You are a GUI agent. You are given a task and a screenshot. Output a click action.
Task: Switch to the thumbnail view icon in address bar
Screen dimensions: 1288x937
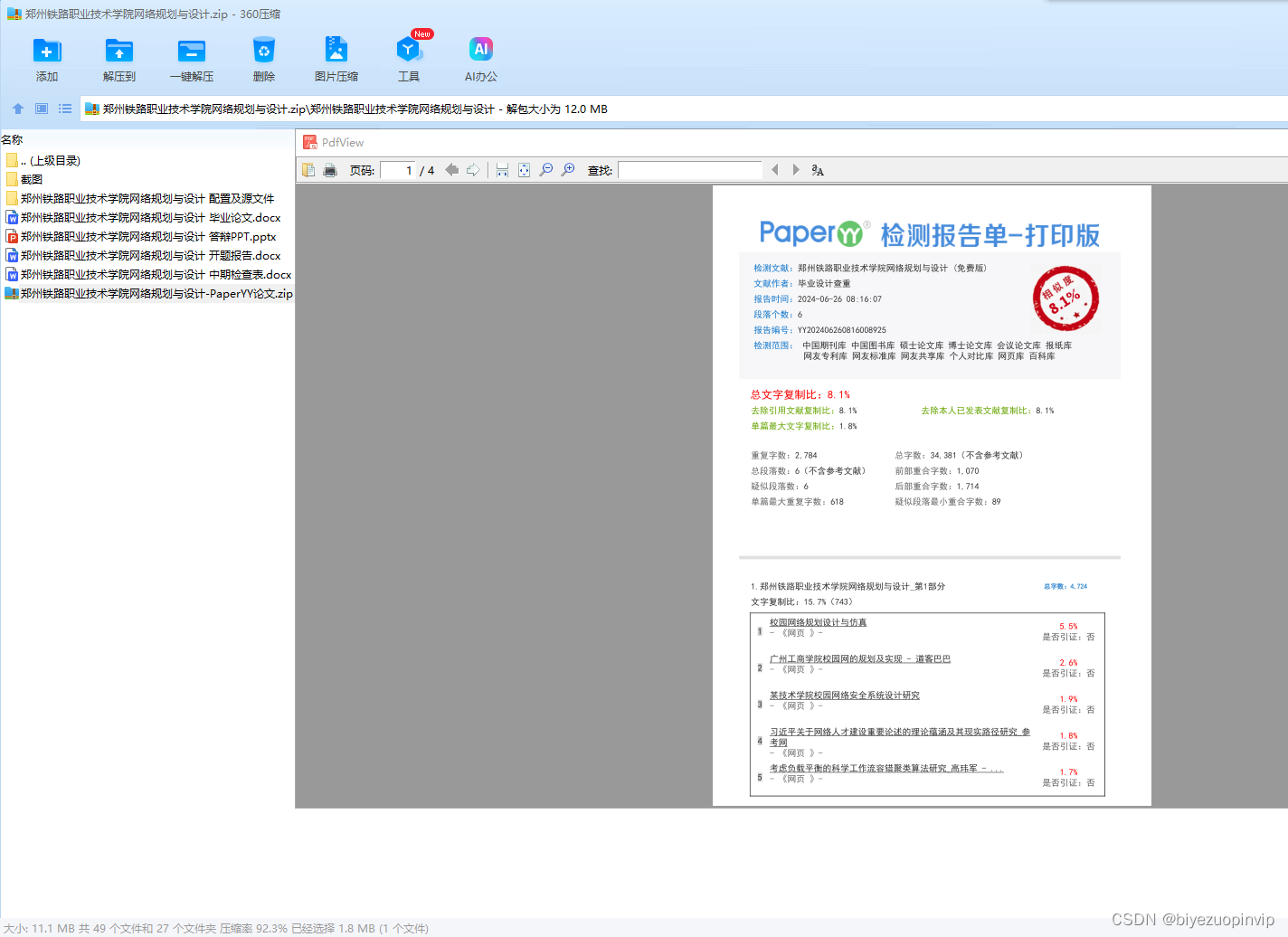click(42, 109)
